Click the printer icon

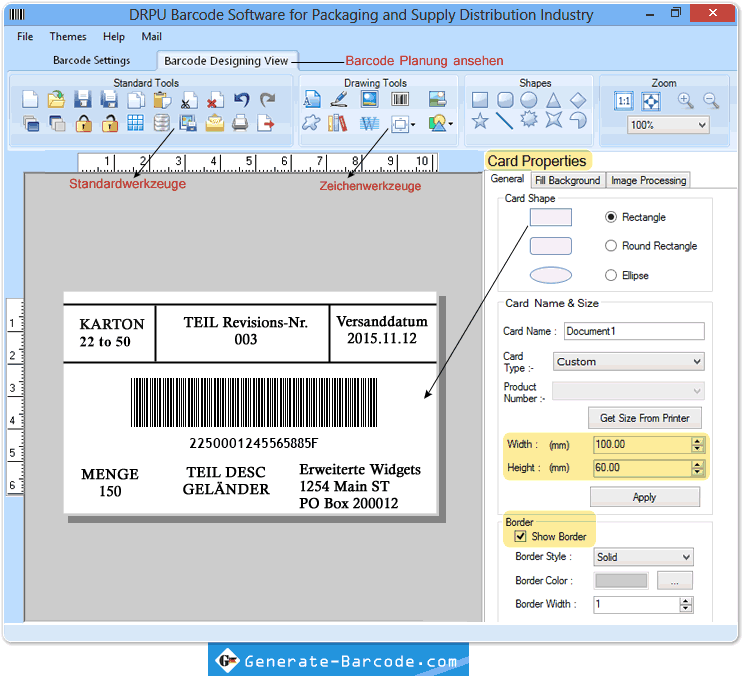click(240, 124)
